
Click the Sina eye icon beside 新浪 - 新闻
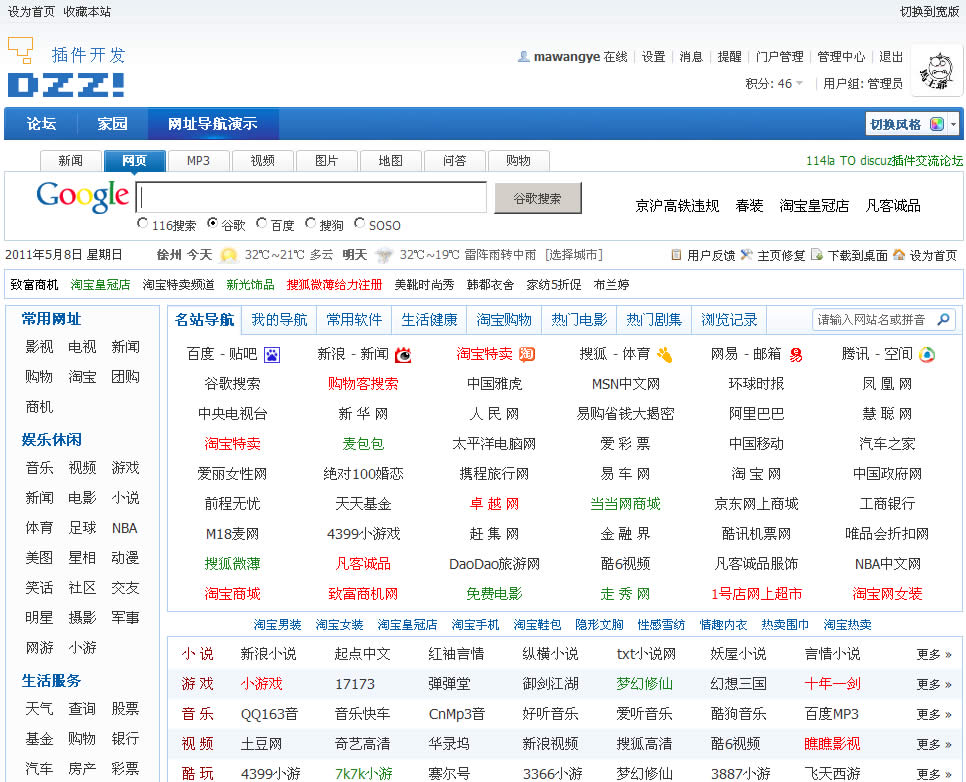(403, 355)
